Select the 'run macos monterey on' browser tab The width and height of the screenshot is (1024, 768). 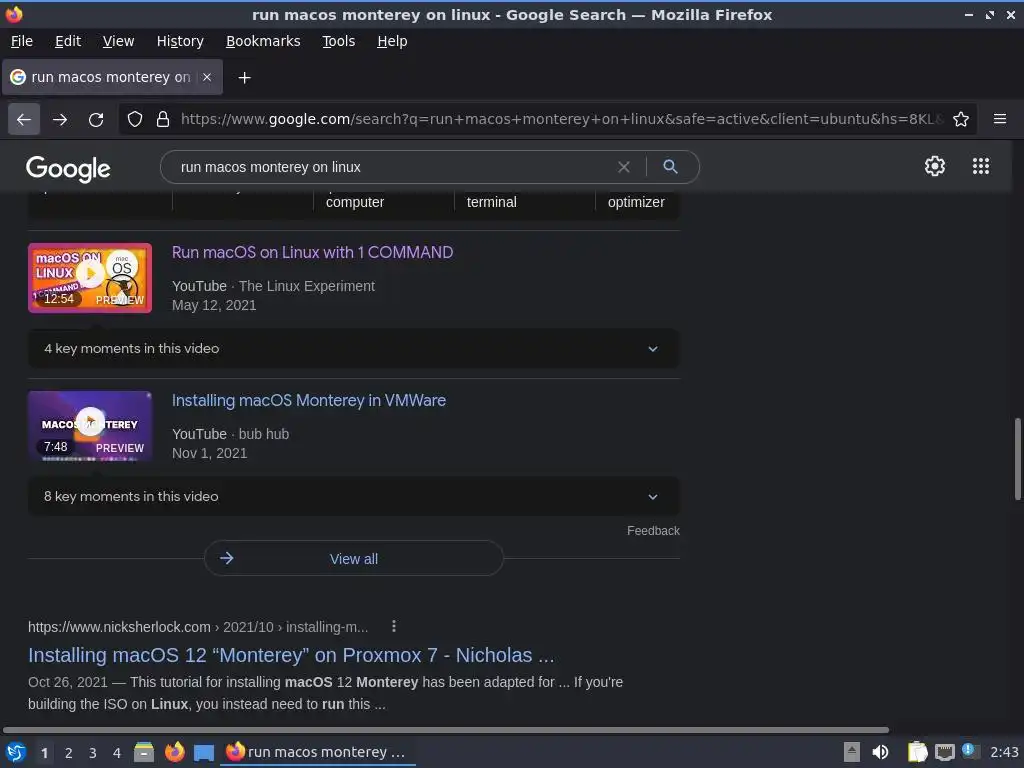click(x=112, y=77)
